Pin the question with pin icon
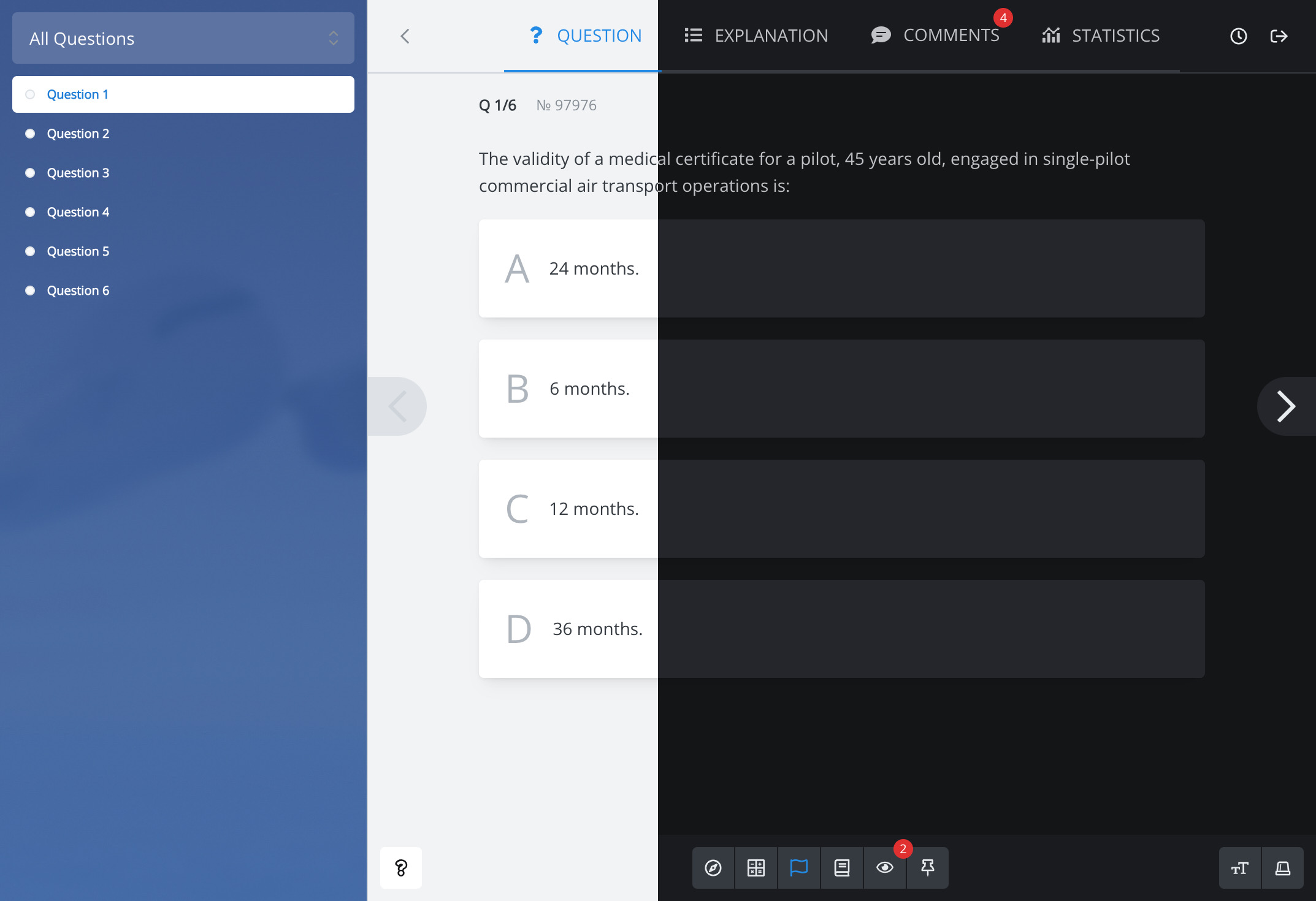The width and height of the screenshot is (1316, 901). pyautogui.click(x=928, y=868)
